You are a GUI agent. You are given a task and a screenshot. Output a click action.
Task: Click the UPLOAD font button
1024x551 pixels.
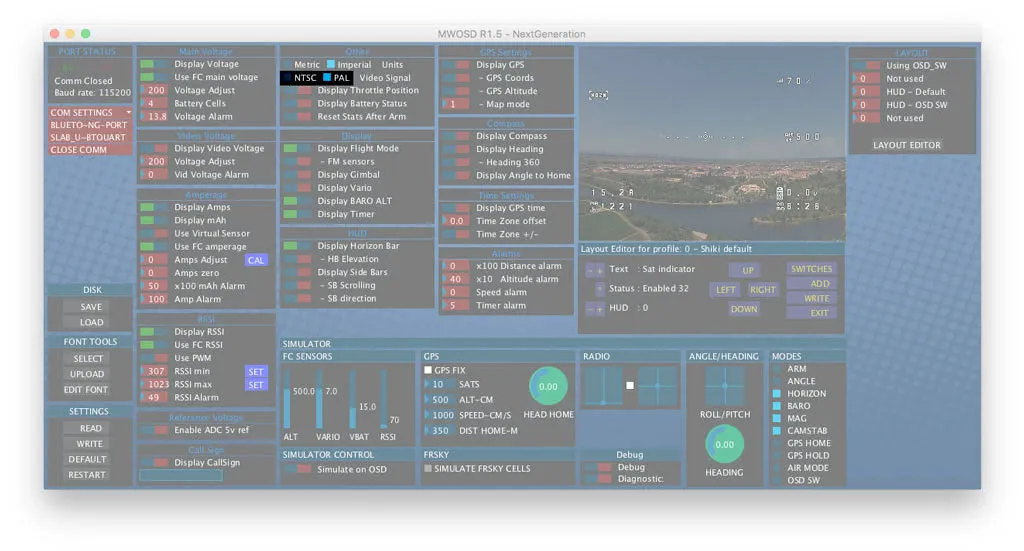pyautogui.click(x=89, y=374)
